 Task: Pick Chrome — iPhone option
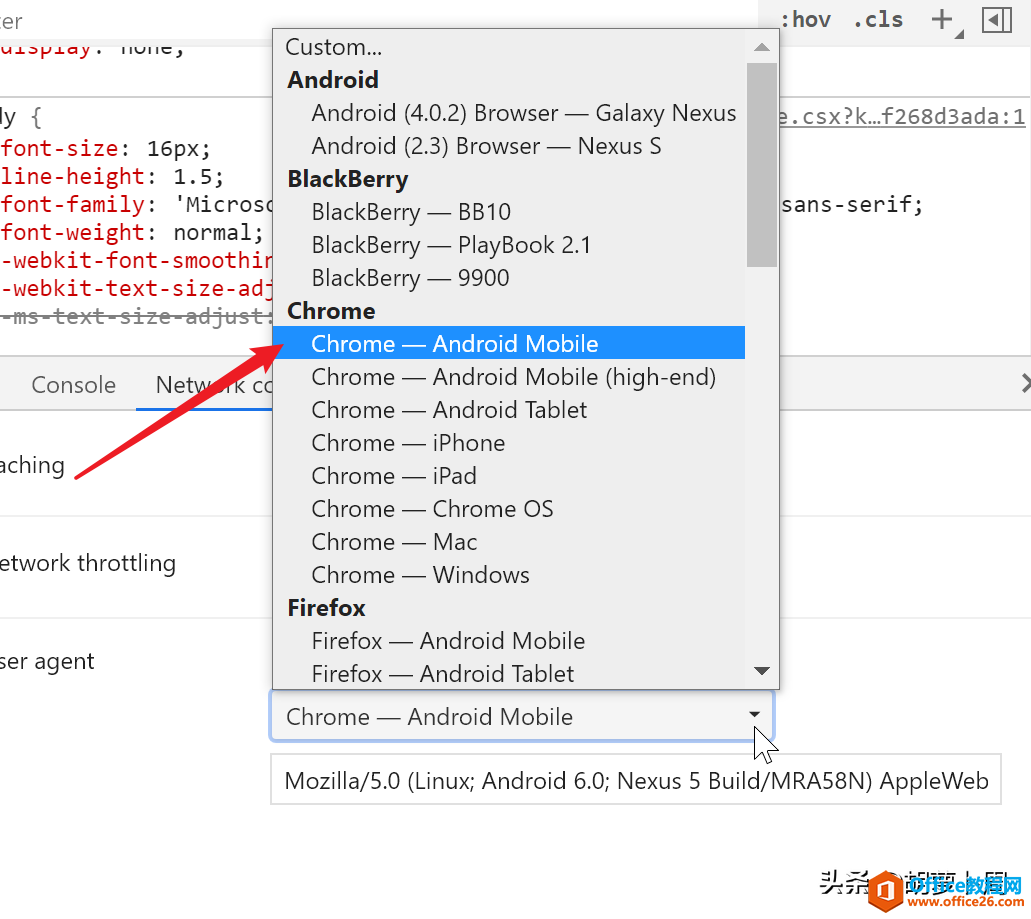click(508, 442)
